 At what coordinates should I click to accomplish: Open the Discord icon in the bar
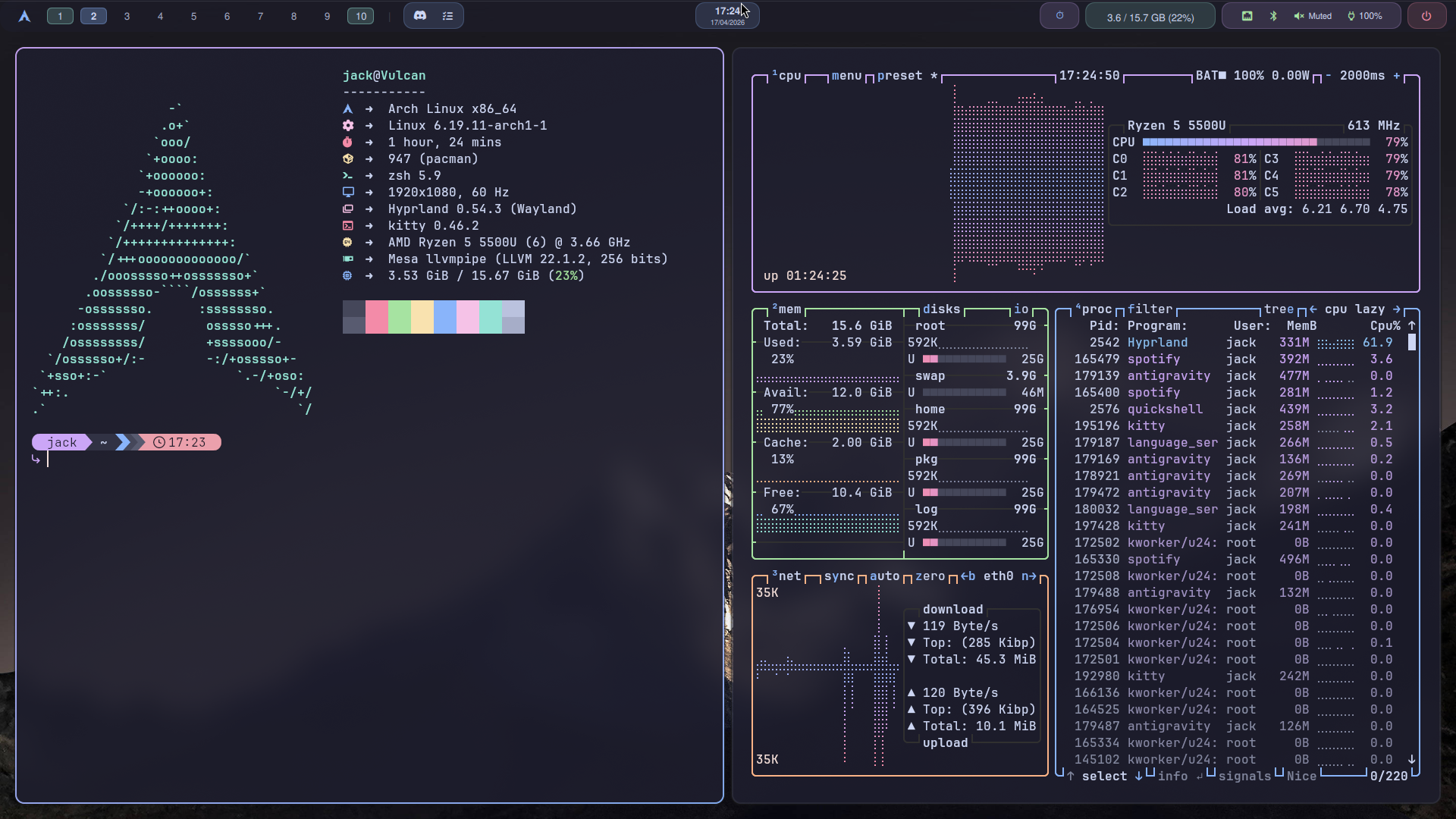420,16
